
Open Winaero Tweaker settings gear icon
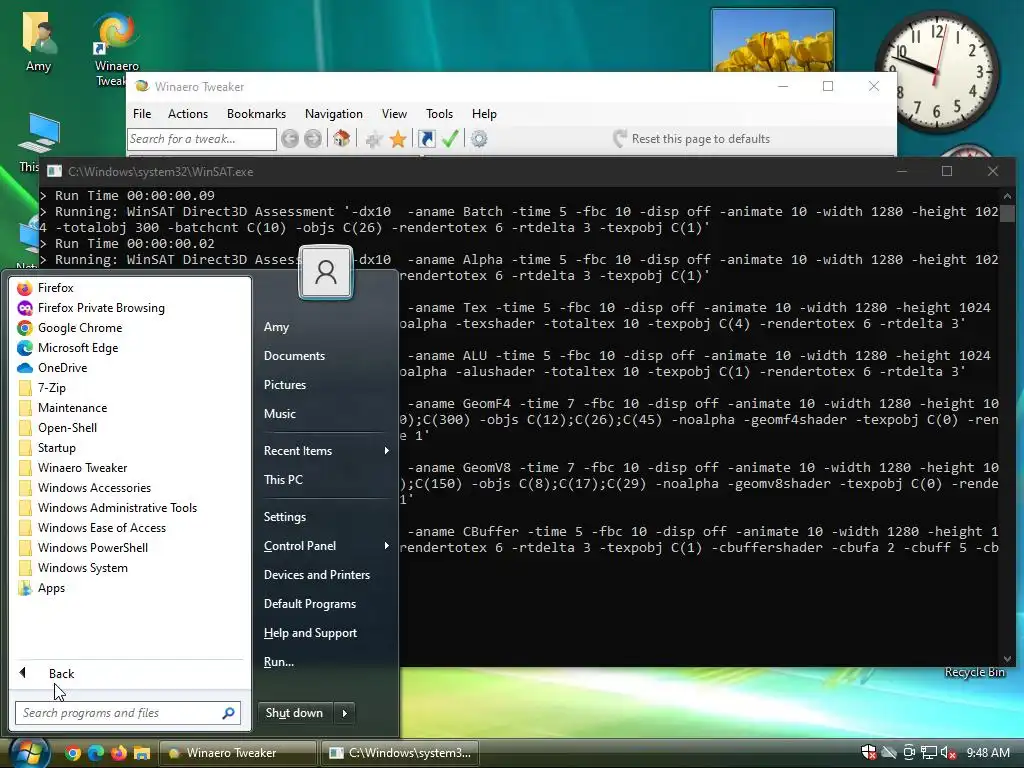click(x=479, y=139)
